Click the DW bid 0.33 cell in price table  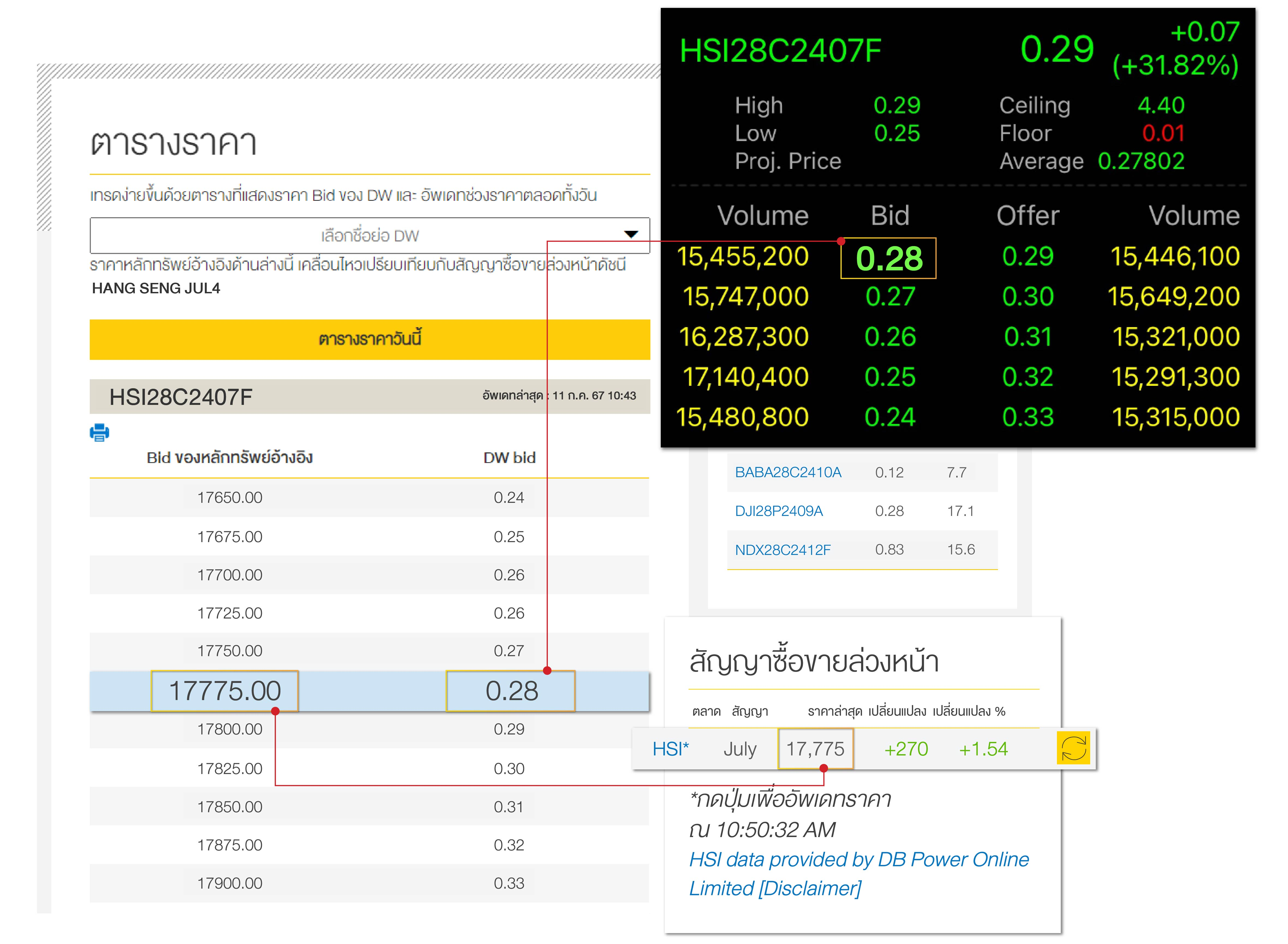[509, 883]
